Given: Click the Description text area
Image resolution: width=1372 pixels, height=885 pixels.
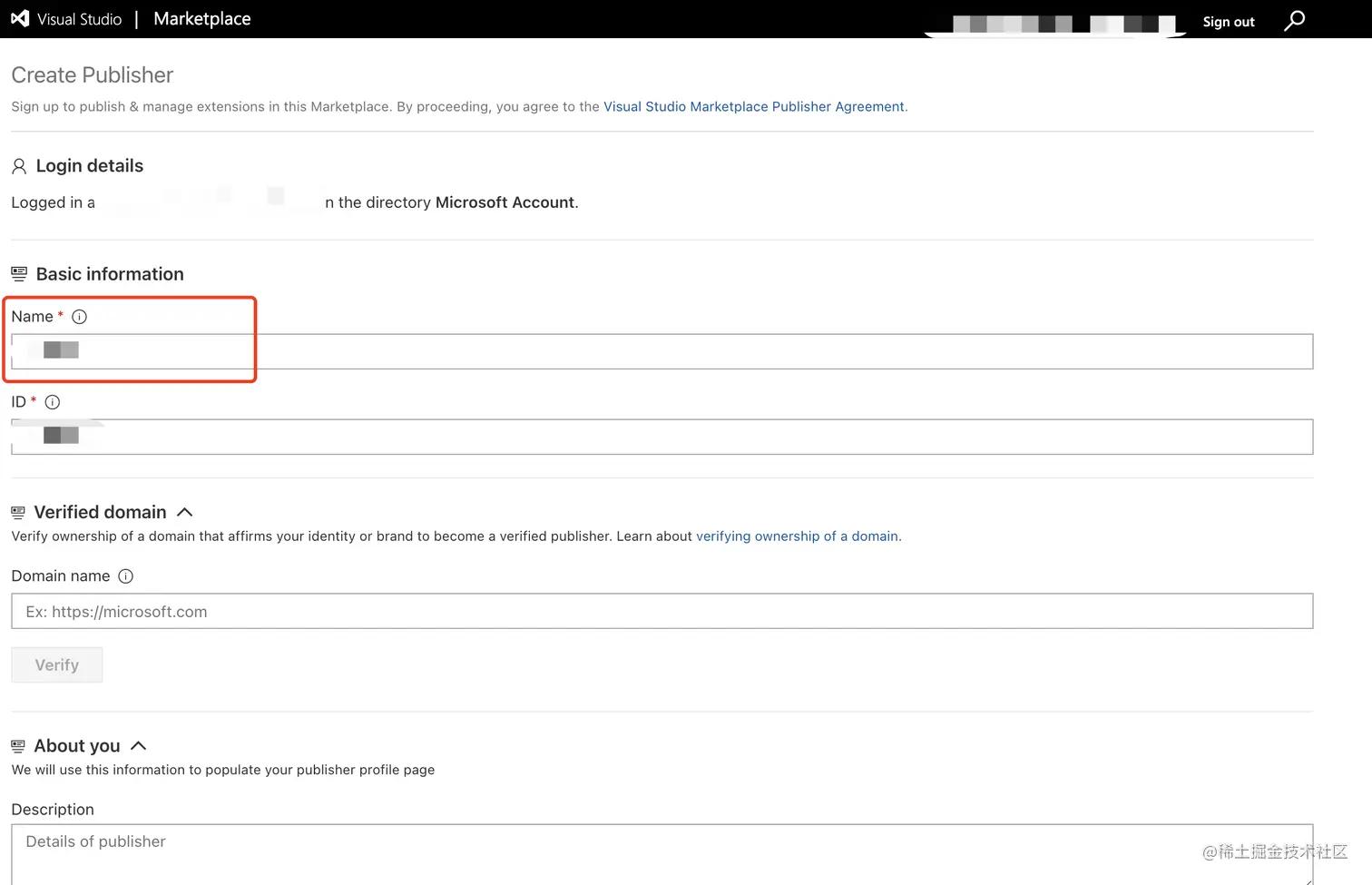Looking at the screenshot, I should (x=662, y=854).
